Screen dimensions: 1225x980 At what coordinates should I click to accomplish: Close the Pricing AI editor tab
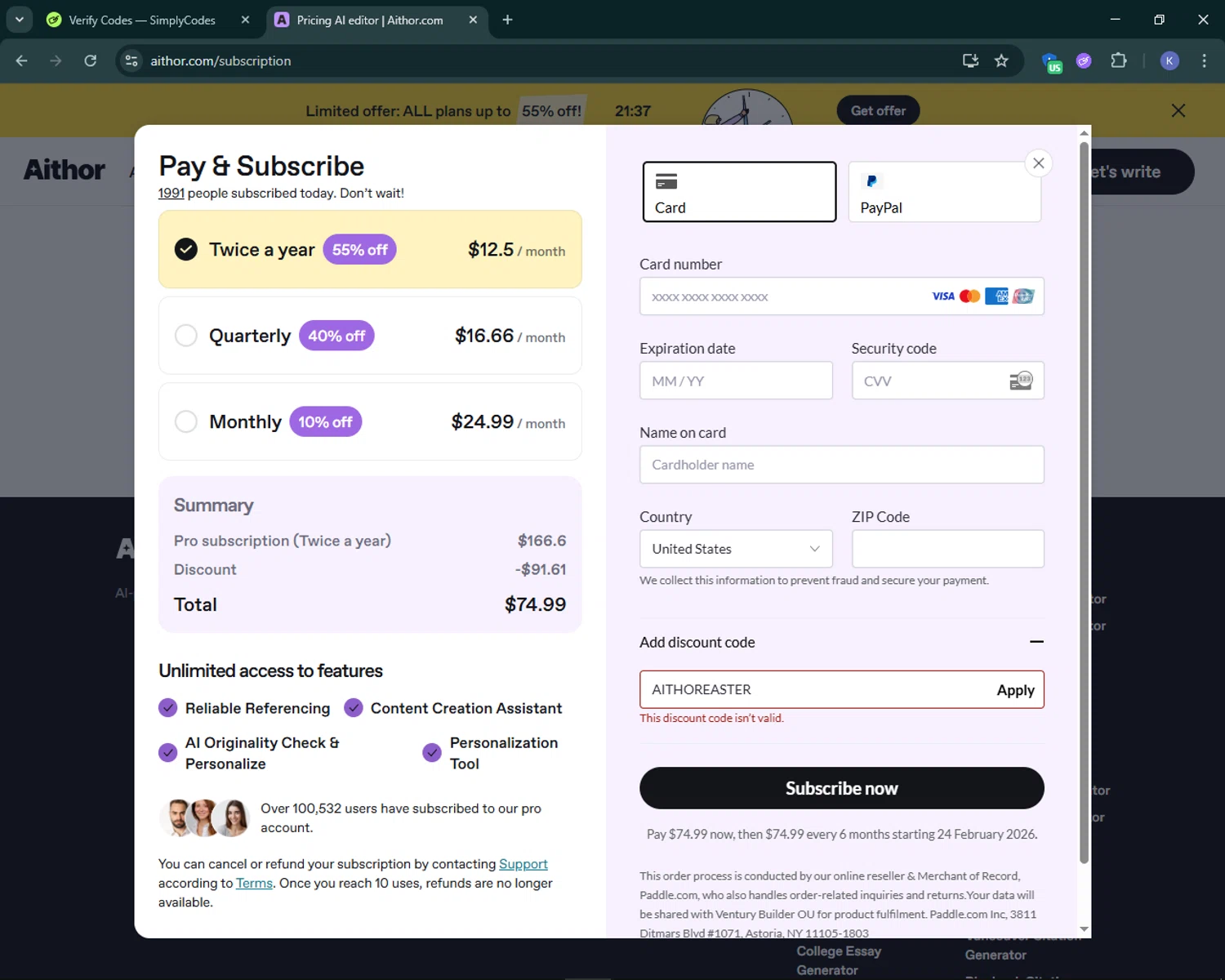[x=473, y=20]
